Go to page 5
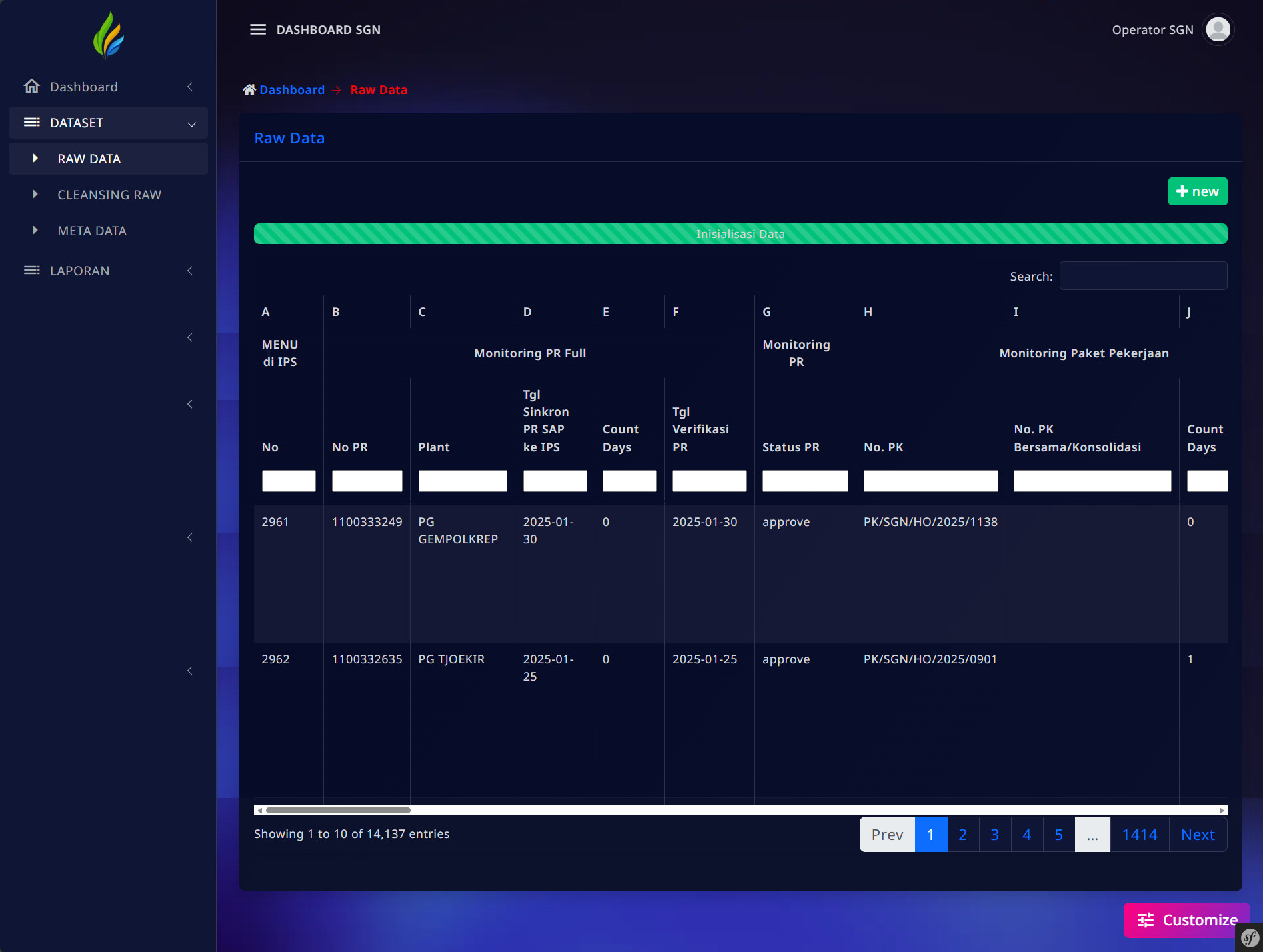This screenshot has height=952, width=1263. 1059,835
